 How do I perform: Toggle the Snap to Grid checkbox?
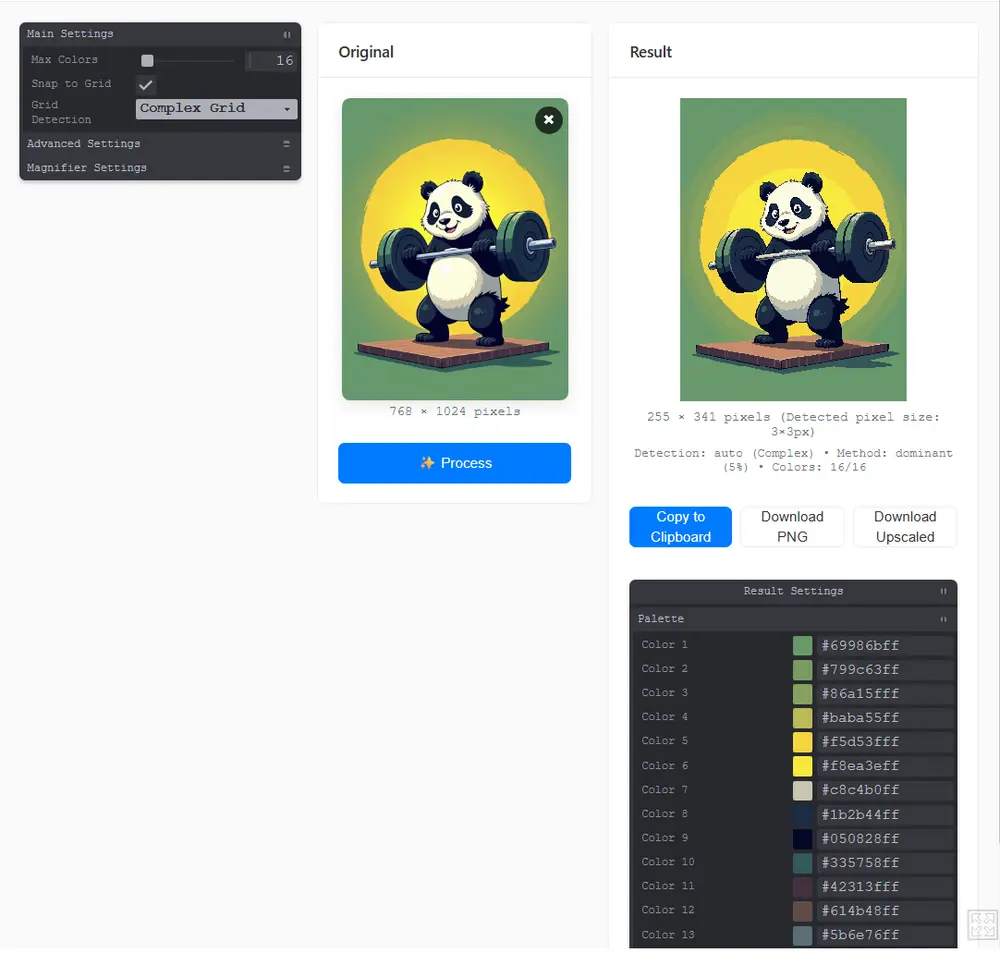point(146,85)
